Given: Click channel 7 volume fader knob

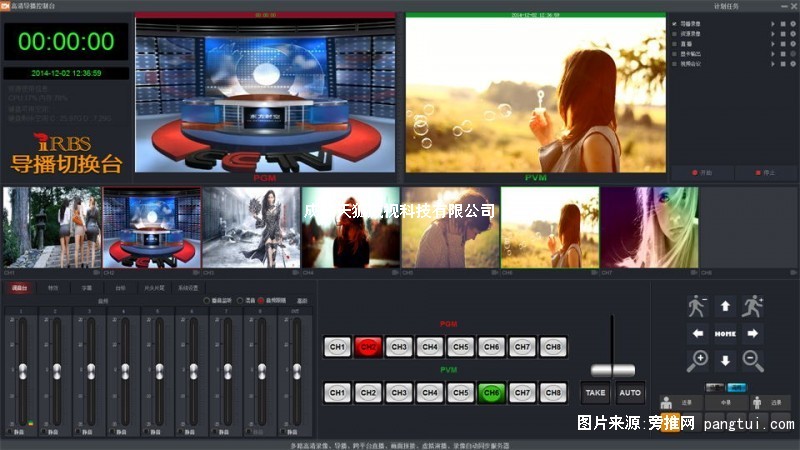Looking at the screenshot, I should (228, 371).
